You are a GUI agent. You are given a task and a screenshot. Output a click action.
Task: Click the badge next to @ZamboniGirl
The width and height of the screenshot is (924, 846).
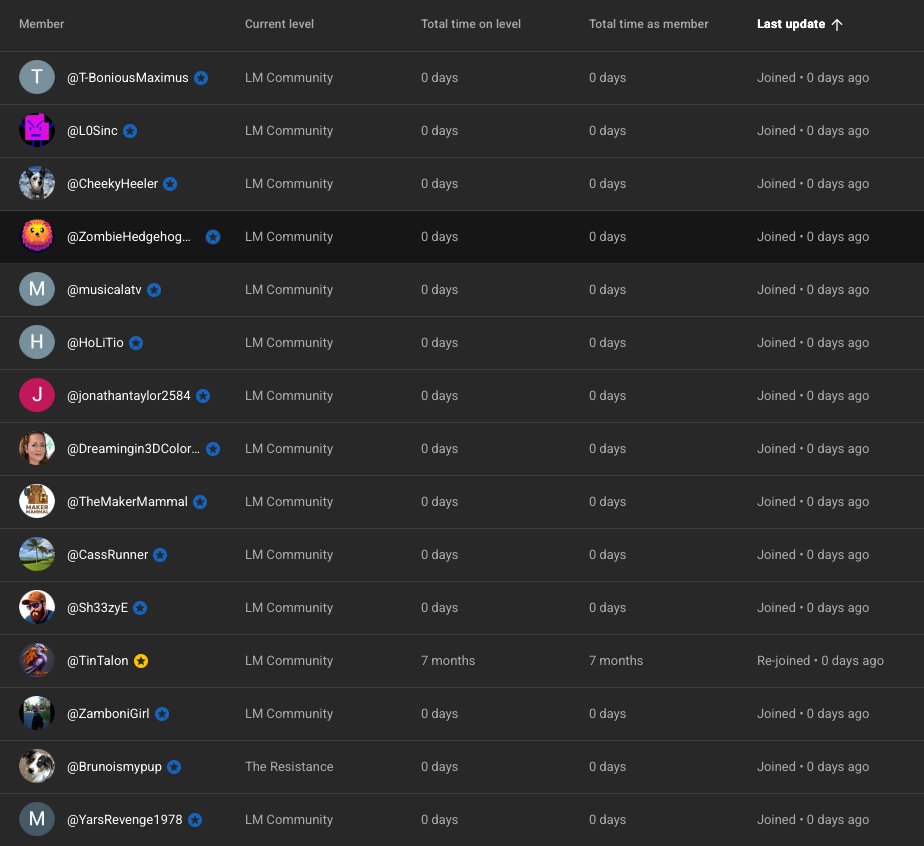(162, 714)
